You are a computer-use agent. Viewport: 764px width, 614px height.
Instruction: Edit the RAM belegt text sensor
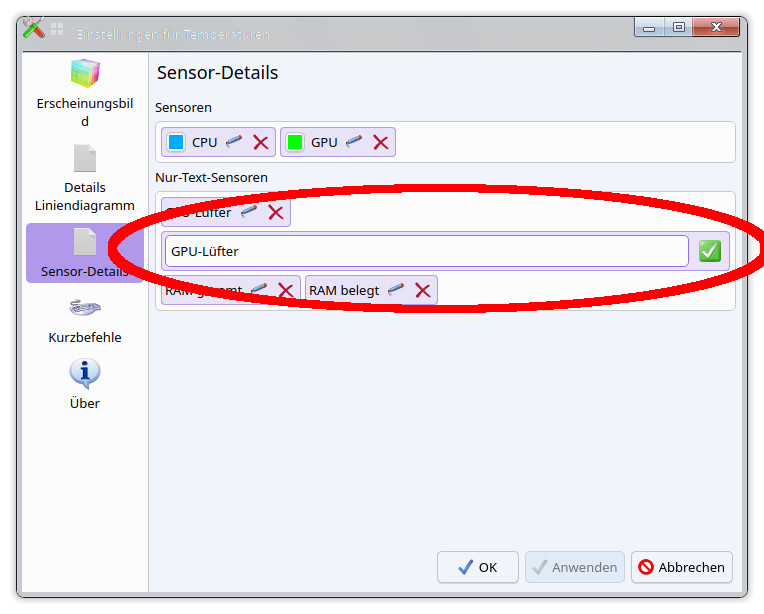point(396,290)
